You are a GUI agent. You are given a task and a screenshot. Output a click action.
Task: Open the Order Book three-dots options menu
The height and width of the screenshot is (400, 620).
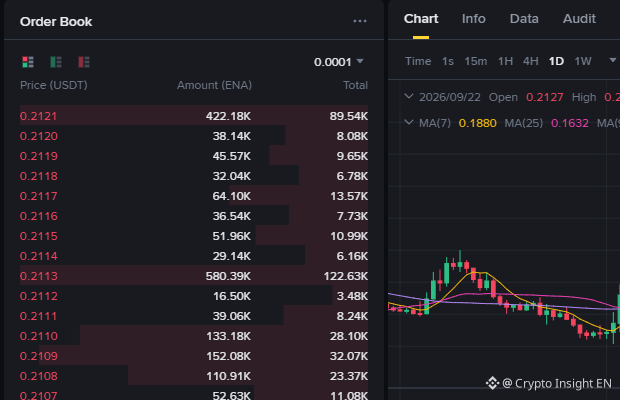click(360, 21)
